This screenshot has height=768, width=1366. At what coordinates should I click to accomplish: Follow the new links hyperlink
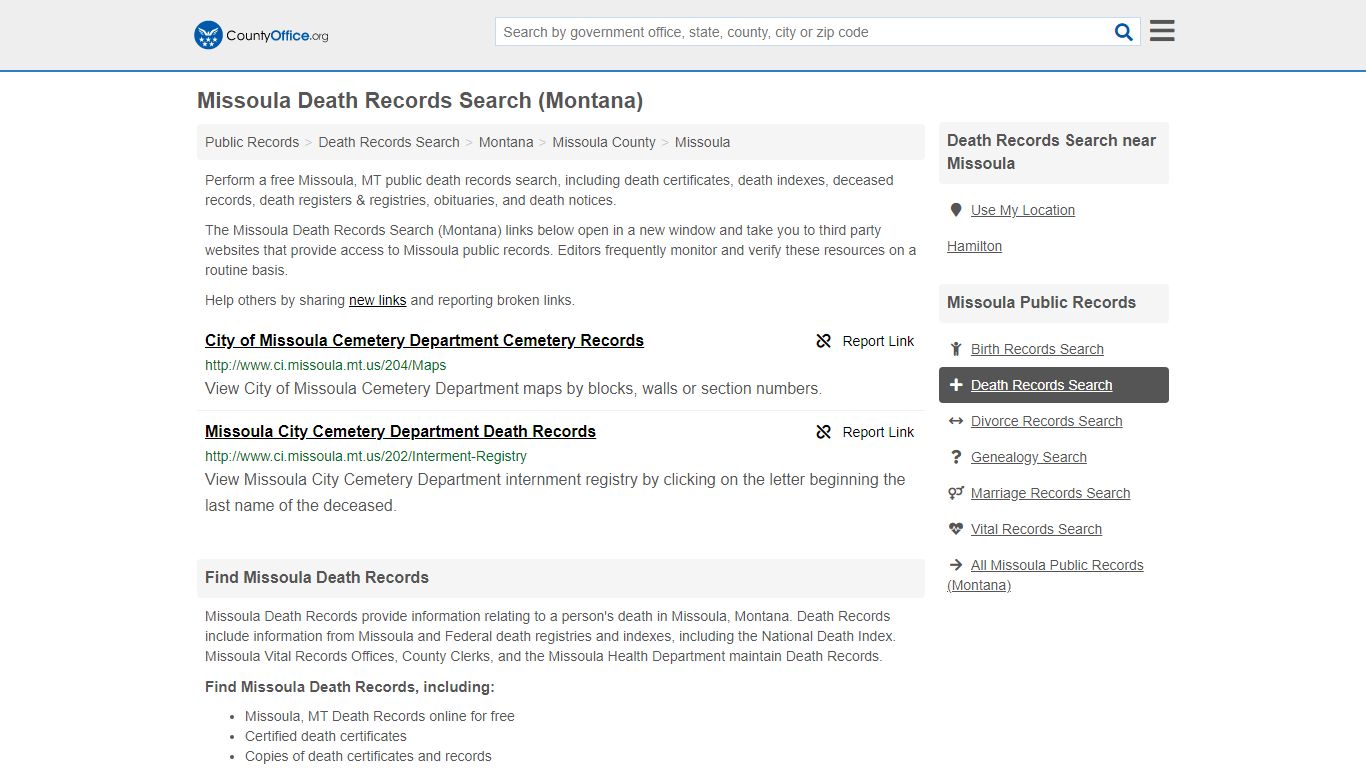click(x=377, y=300)
